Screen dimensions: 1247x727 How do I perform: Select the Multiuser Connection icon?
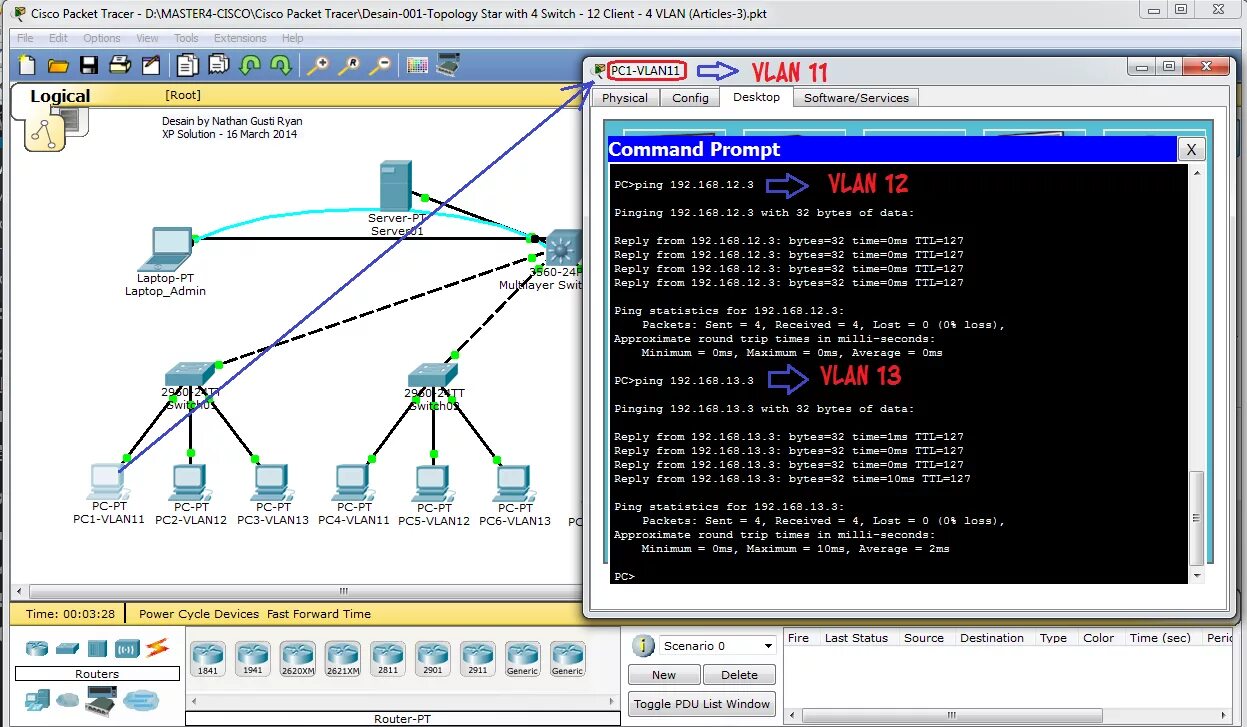(141, 699)
